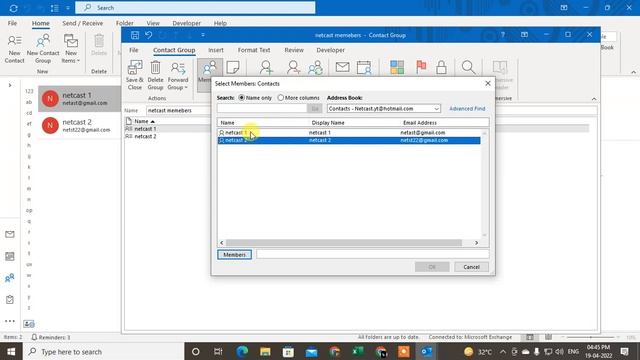Open Tasks using the clipboard navigation icon
Viewport: 640px width, 360px height.
tap(10, 300)
